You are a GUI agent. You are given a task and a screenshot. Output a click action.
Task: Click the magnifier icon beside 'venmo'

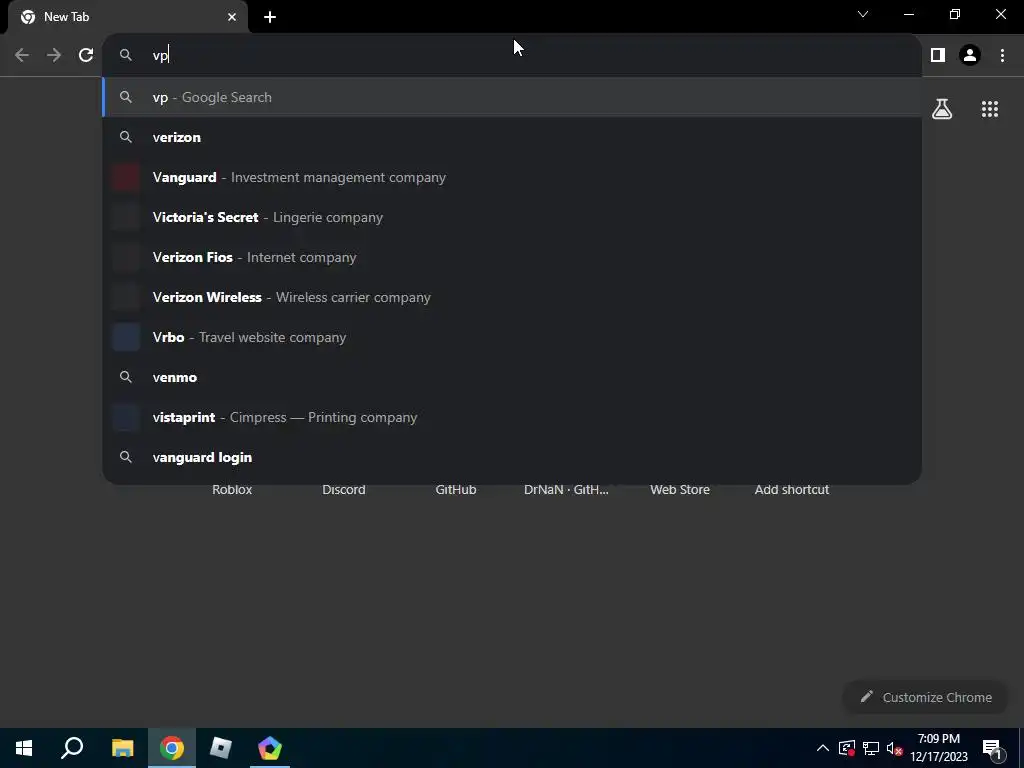point(125,377)
